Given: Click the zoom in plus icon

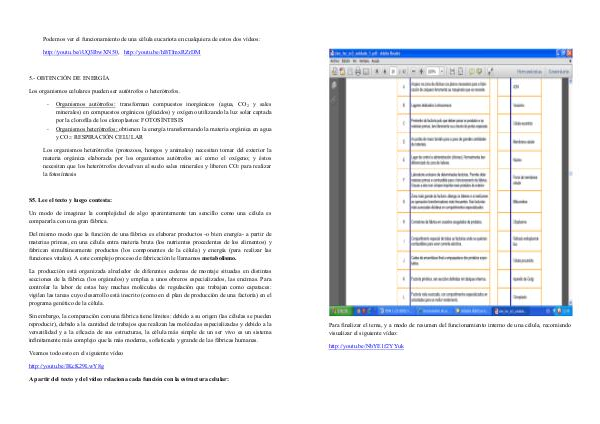Looking at the screenshot, I should (x=421, y=70).
